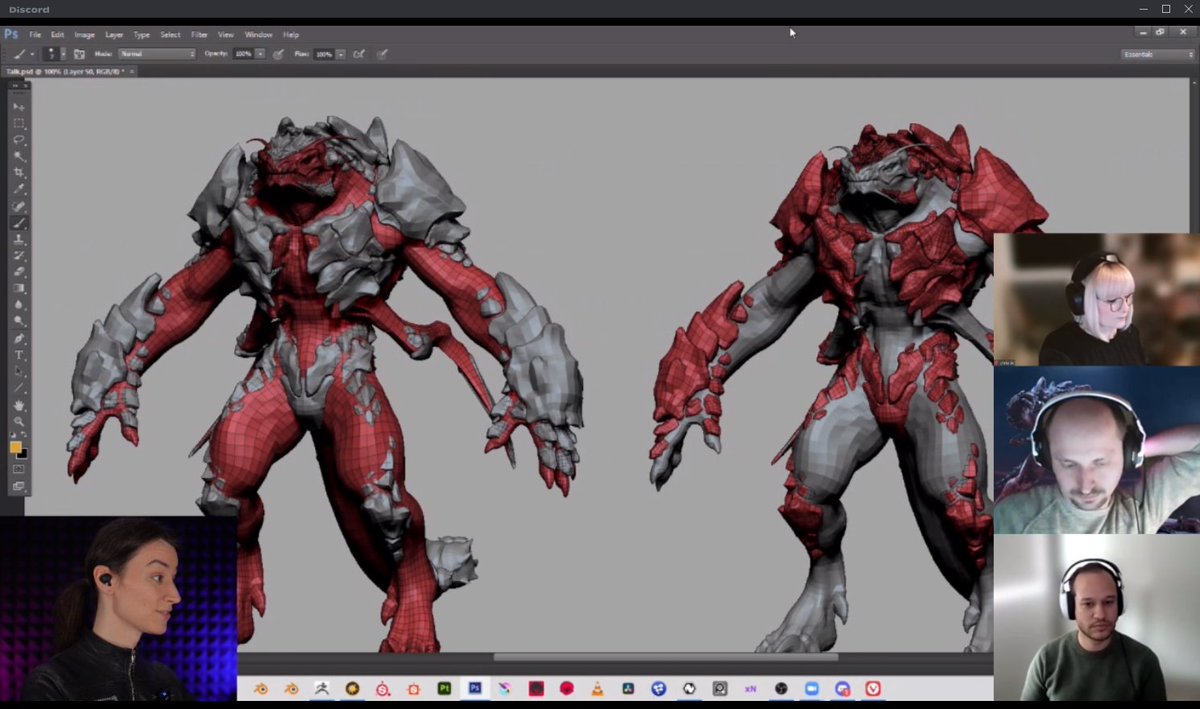Toggle Quick Mask mode

19,469
